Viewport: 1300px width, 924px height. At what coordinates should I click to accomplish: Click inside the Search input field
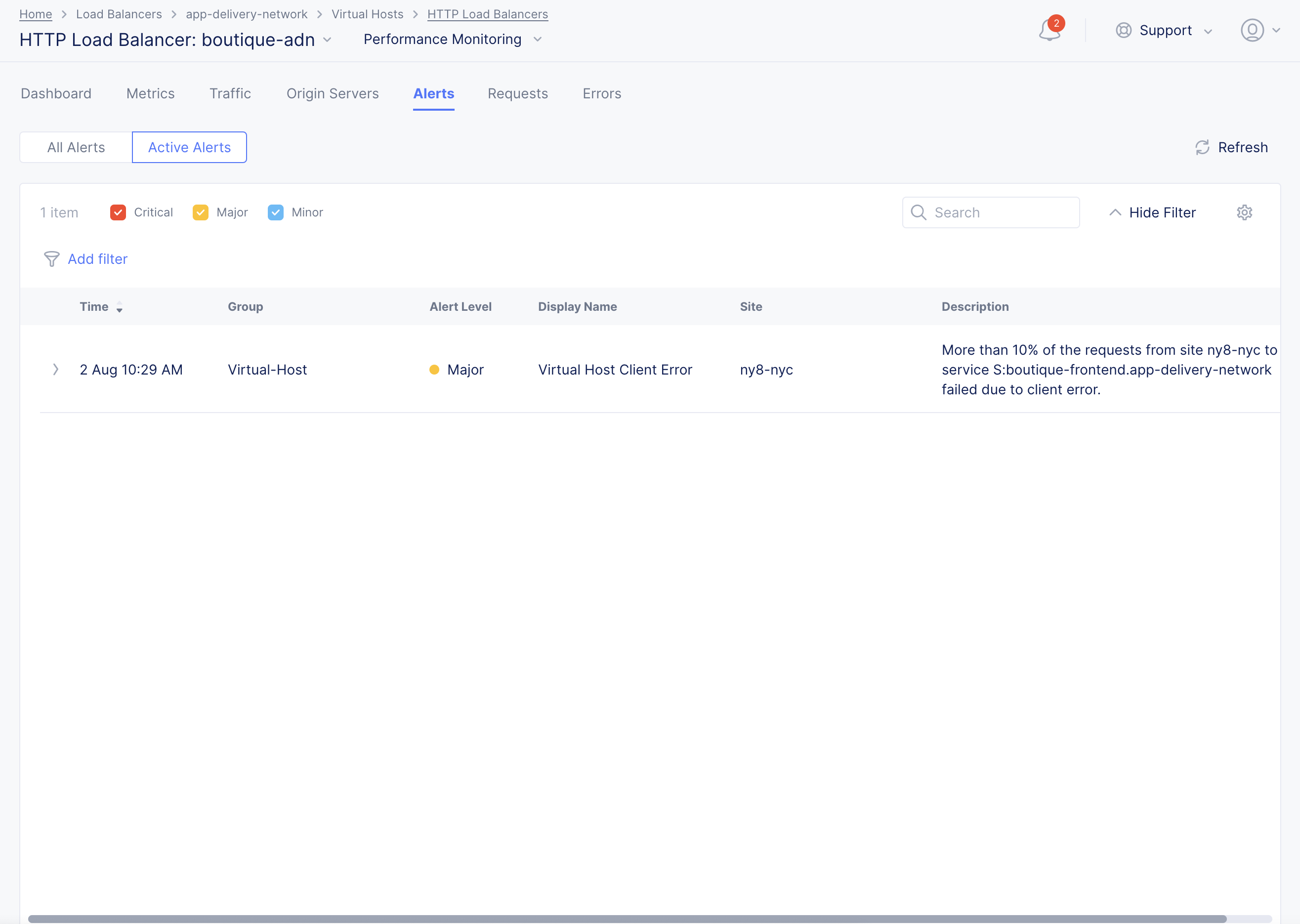1002,212
